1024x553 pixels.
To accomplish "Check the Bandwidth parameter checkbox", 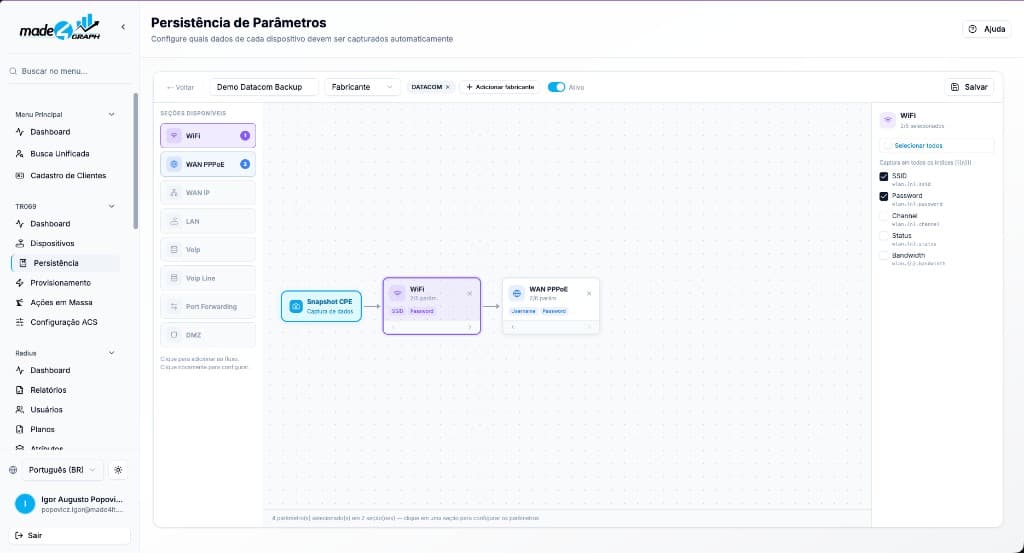I will click(x=884, y=256).
